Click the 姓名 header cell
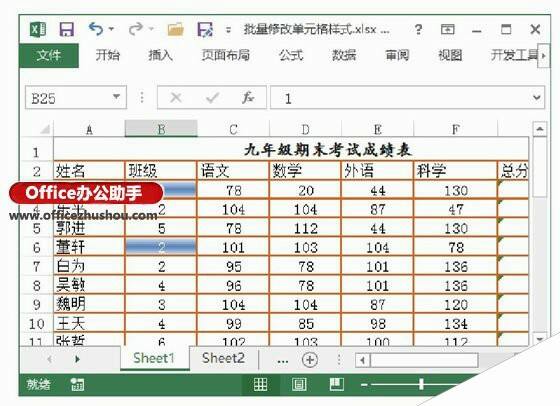Viewport: 560px width, 406px height. point(89,171)
